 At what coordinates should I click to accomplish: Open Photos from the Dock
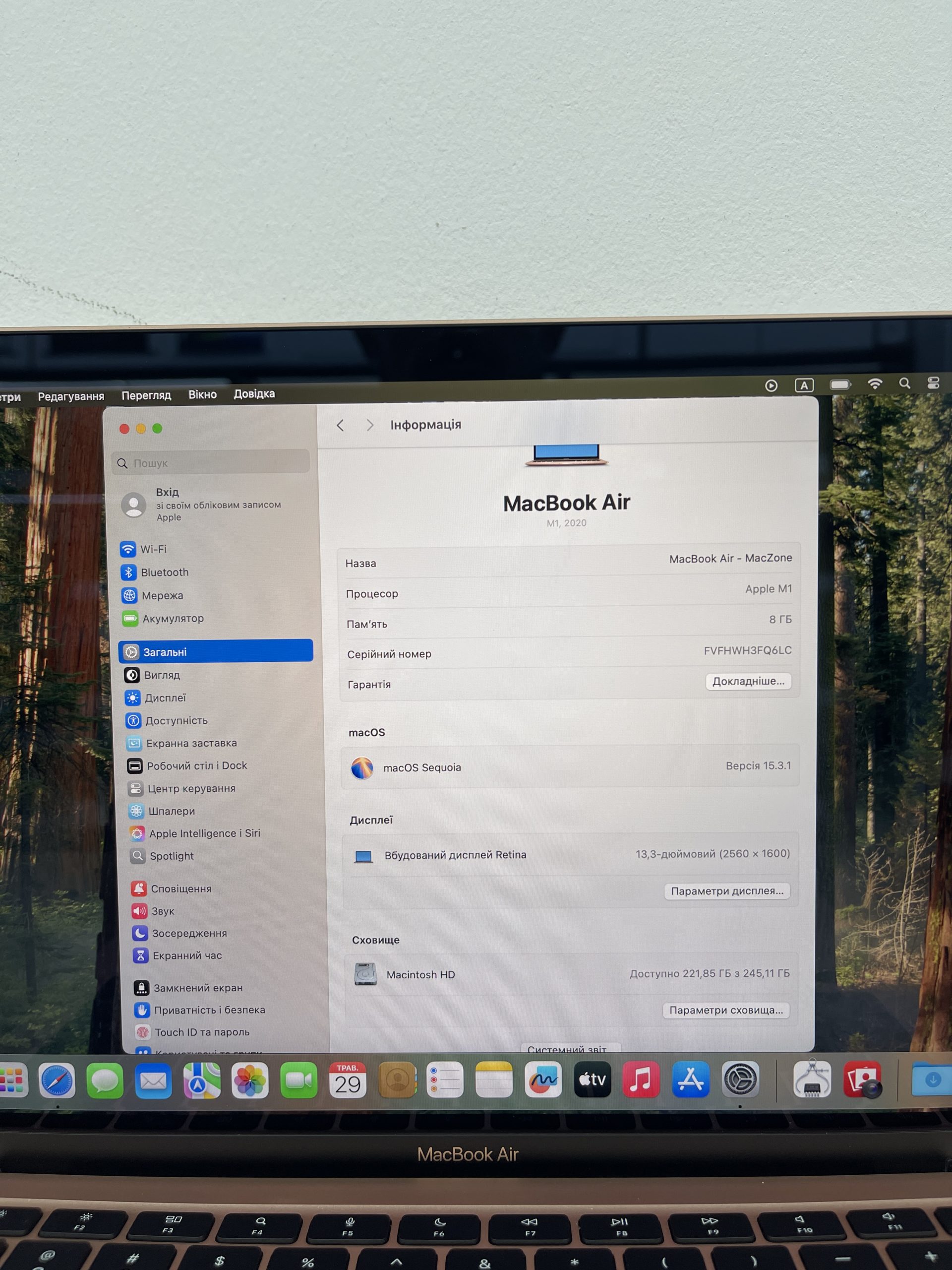coord(250,1080)
